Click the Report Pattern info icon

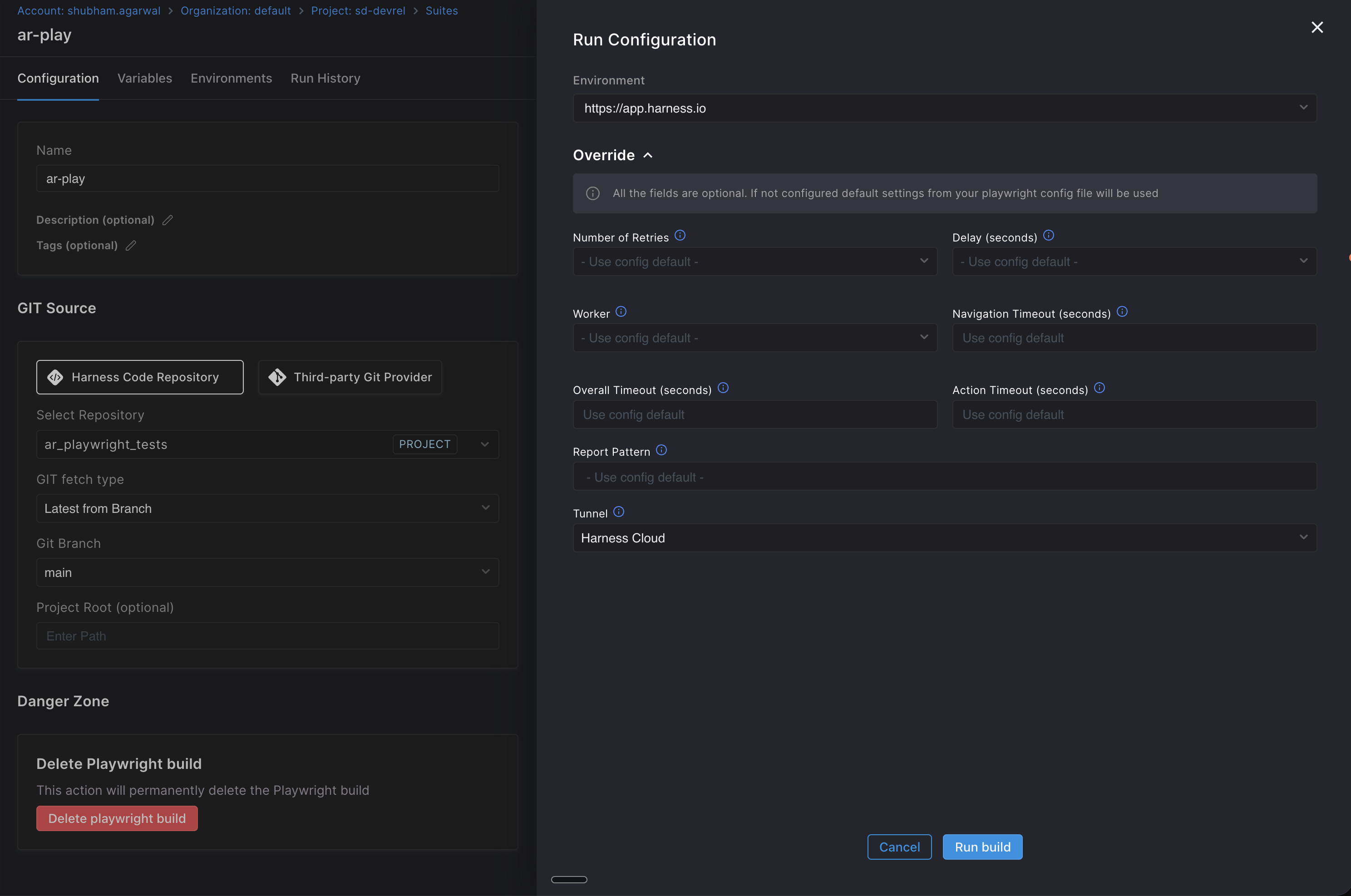[x=661, y=450]
